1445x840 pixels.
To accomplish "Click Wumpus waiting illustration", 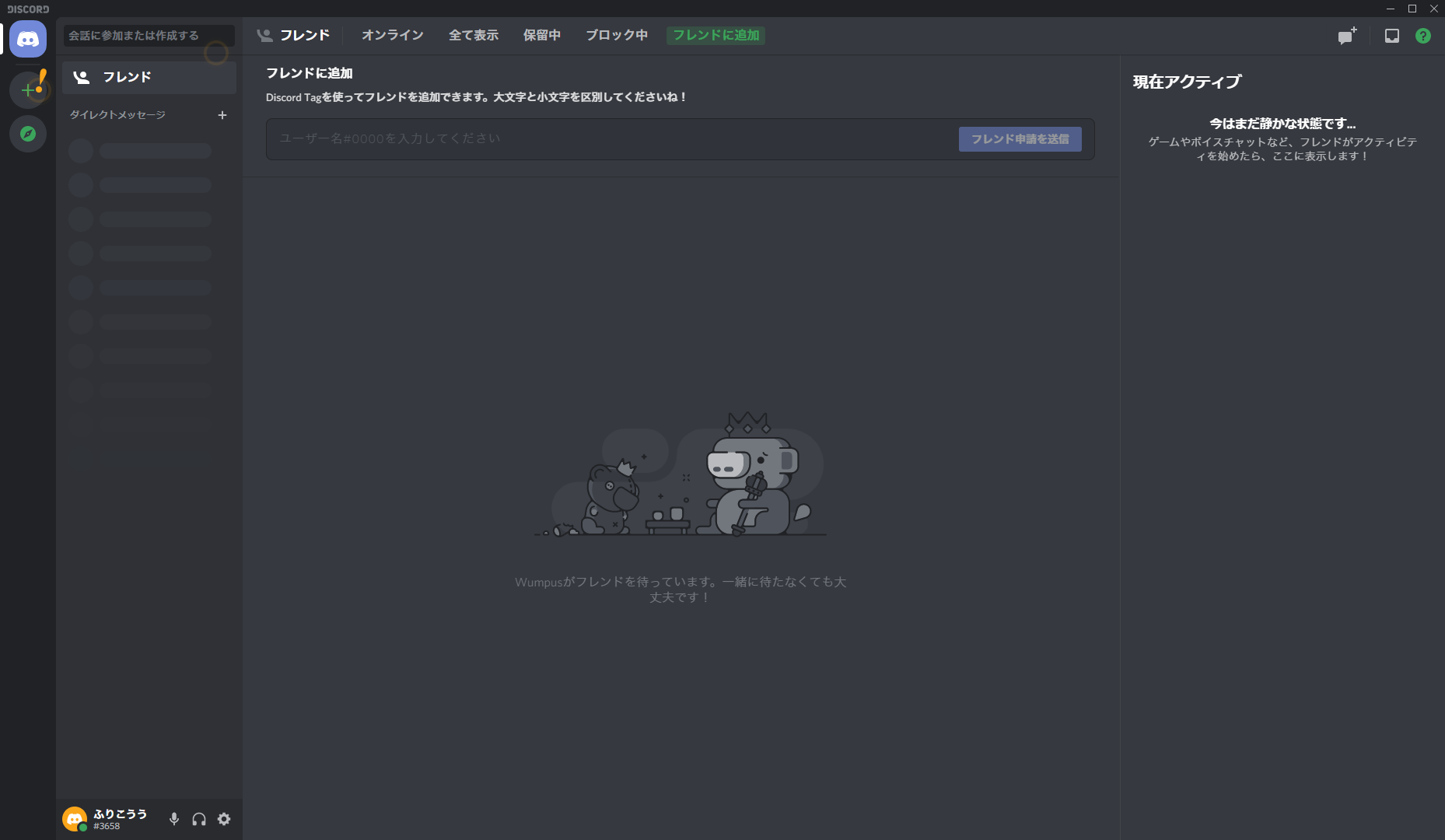I will tap(681, 474).
